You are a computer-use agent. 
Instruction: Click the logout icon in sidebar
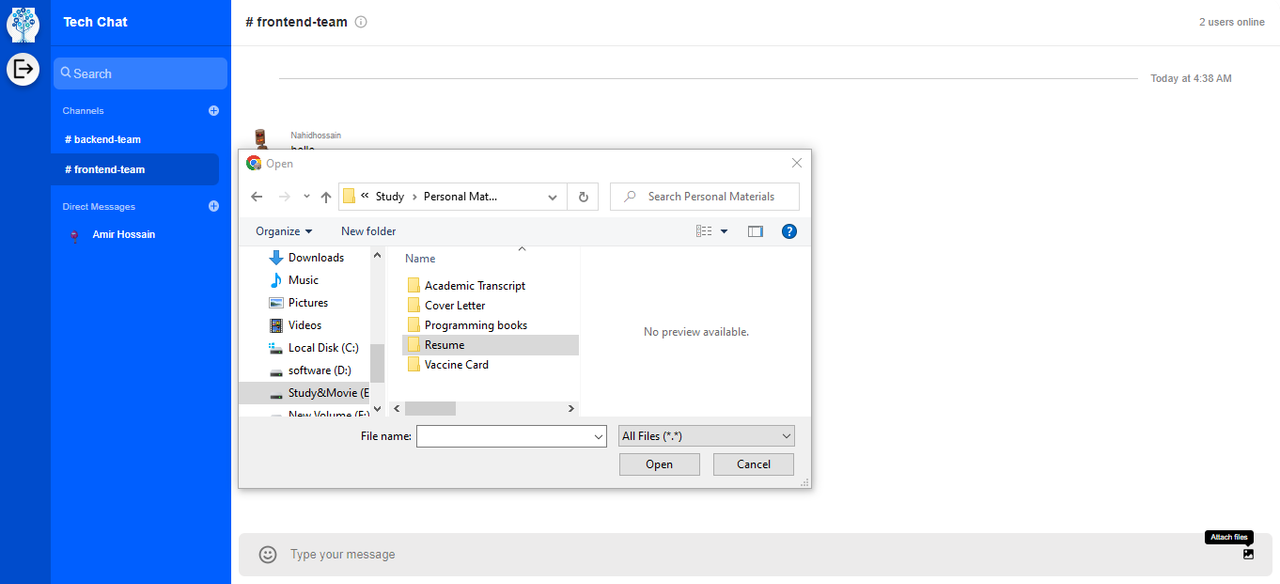coord(23,69)
